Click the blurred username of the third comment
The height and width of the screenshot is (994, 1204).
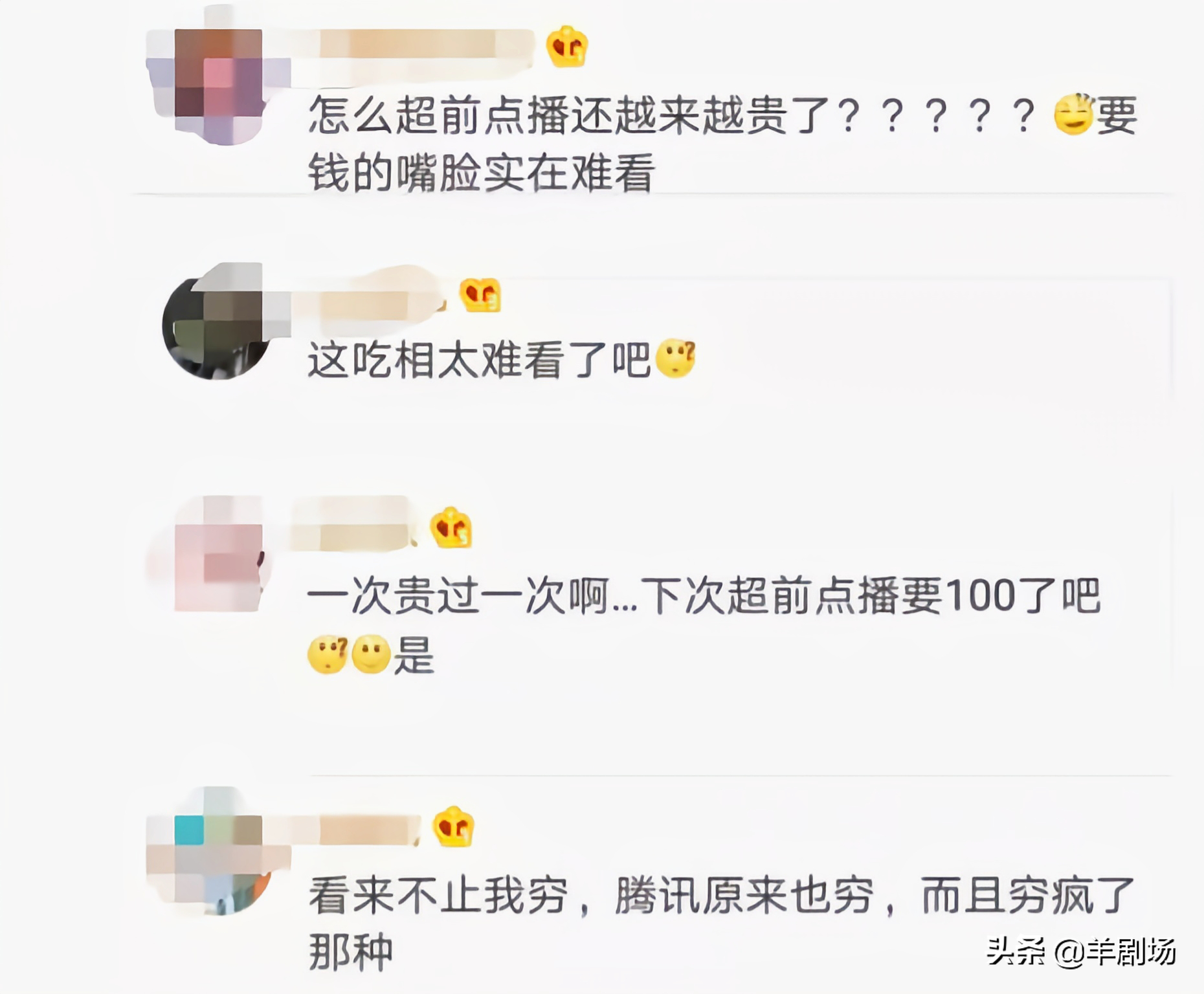pyautogui.click(x=355, y=525)
